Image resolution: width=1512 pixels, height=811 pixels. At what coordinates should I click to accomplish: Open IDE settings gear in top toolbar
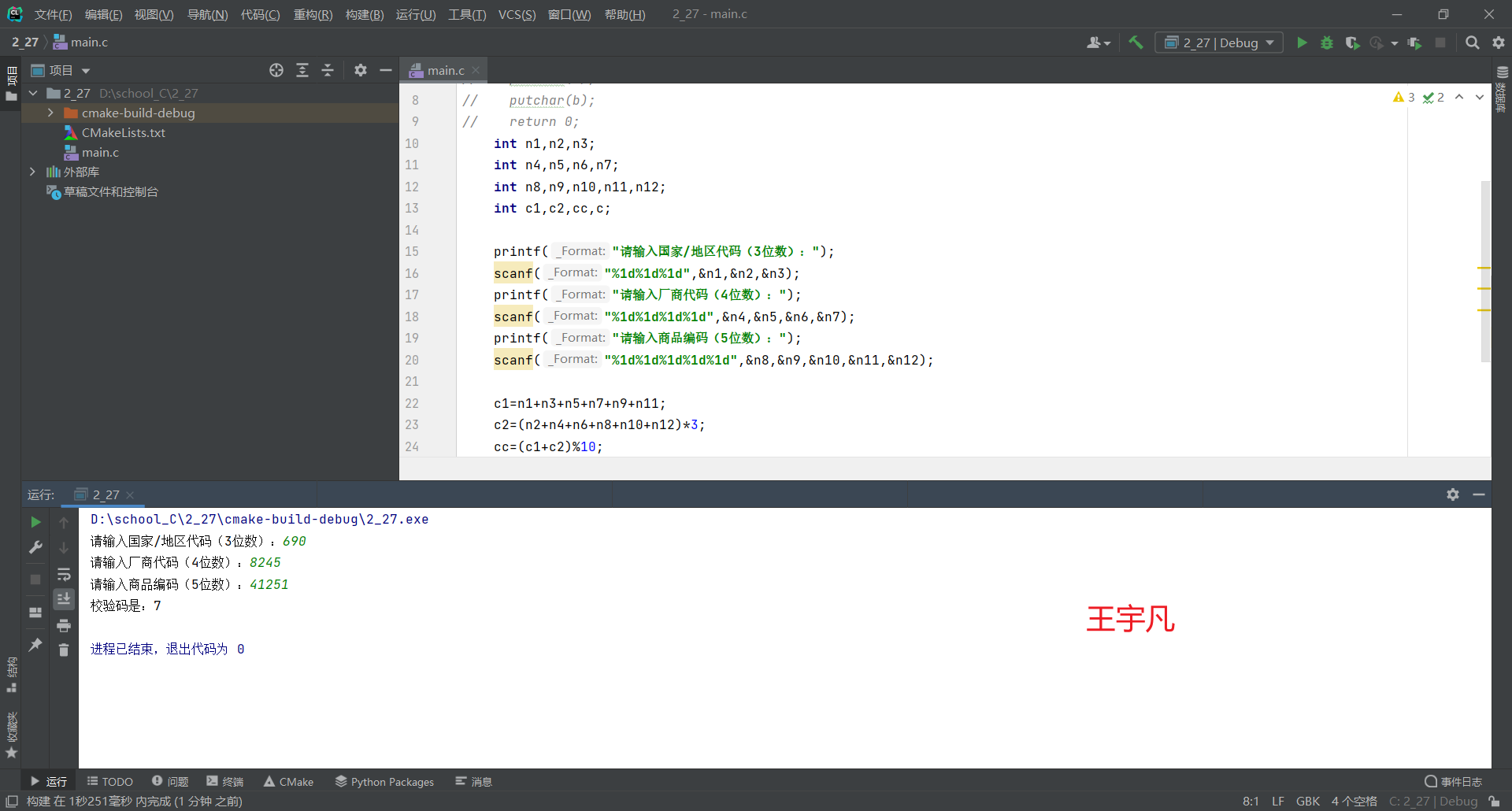click(x=1499, y=43)
